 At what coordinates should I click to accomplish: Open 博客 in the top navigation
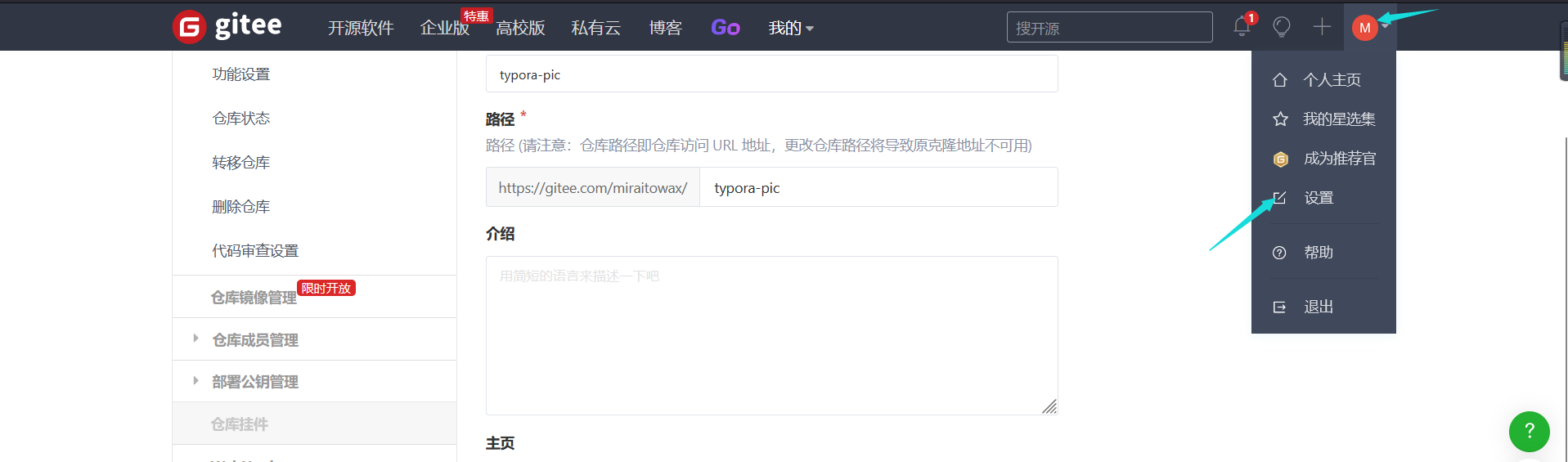[666, 28]
